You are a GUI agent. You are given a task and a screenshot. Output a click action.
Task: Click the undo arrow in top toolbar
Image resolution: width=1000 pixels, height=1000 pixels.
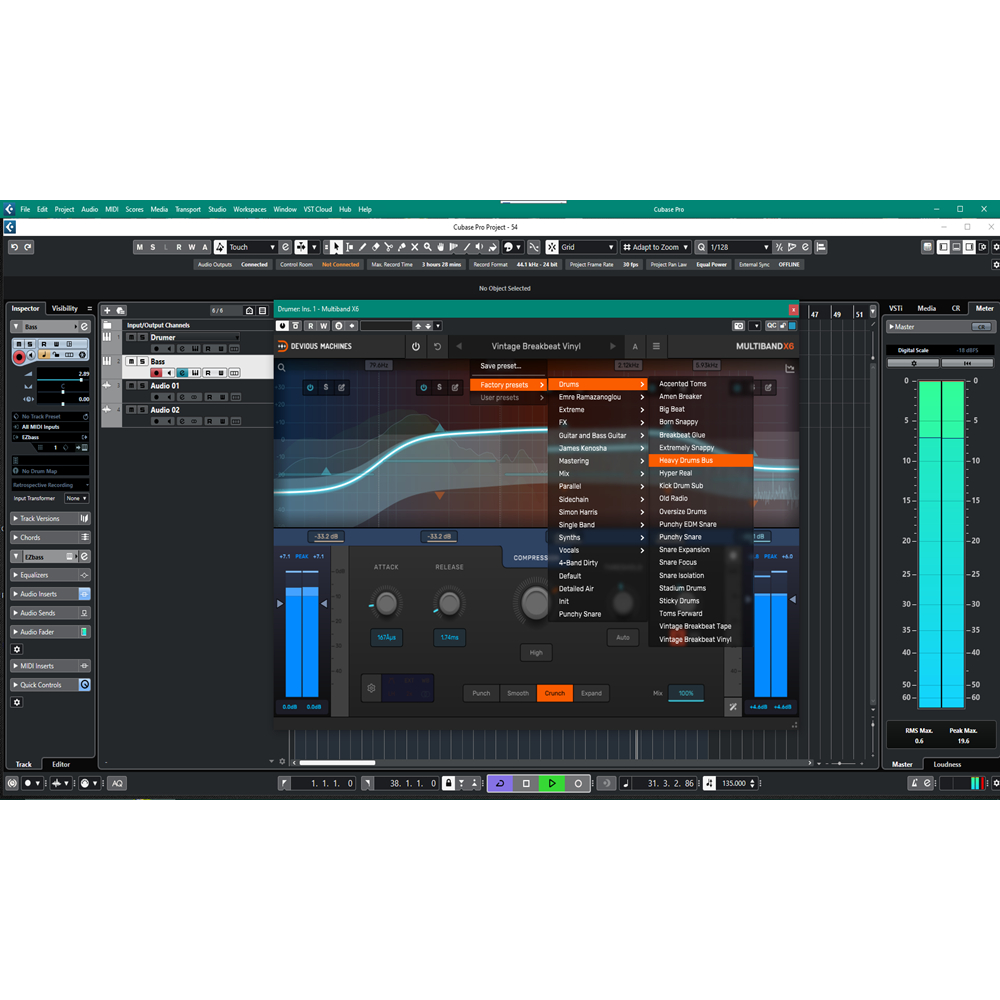point(14,247)
